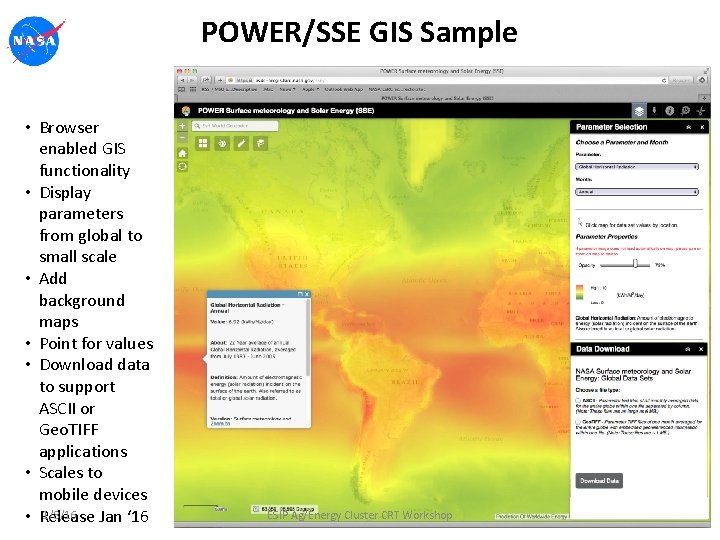
Task: Click the Data Download panel title
Action: (x=602, y=349)
